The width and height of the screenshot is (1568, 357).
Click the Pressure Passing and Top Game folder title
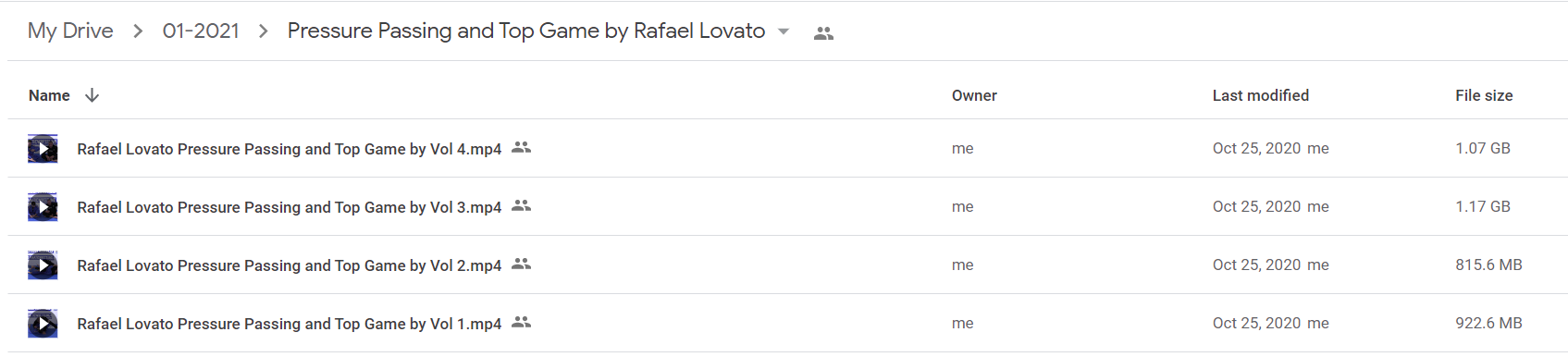pos(526,31)
